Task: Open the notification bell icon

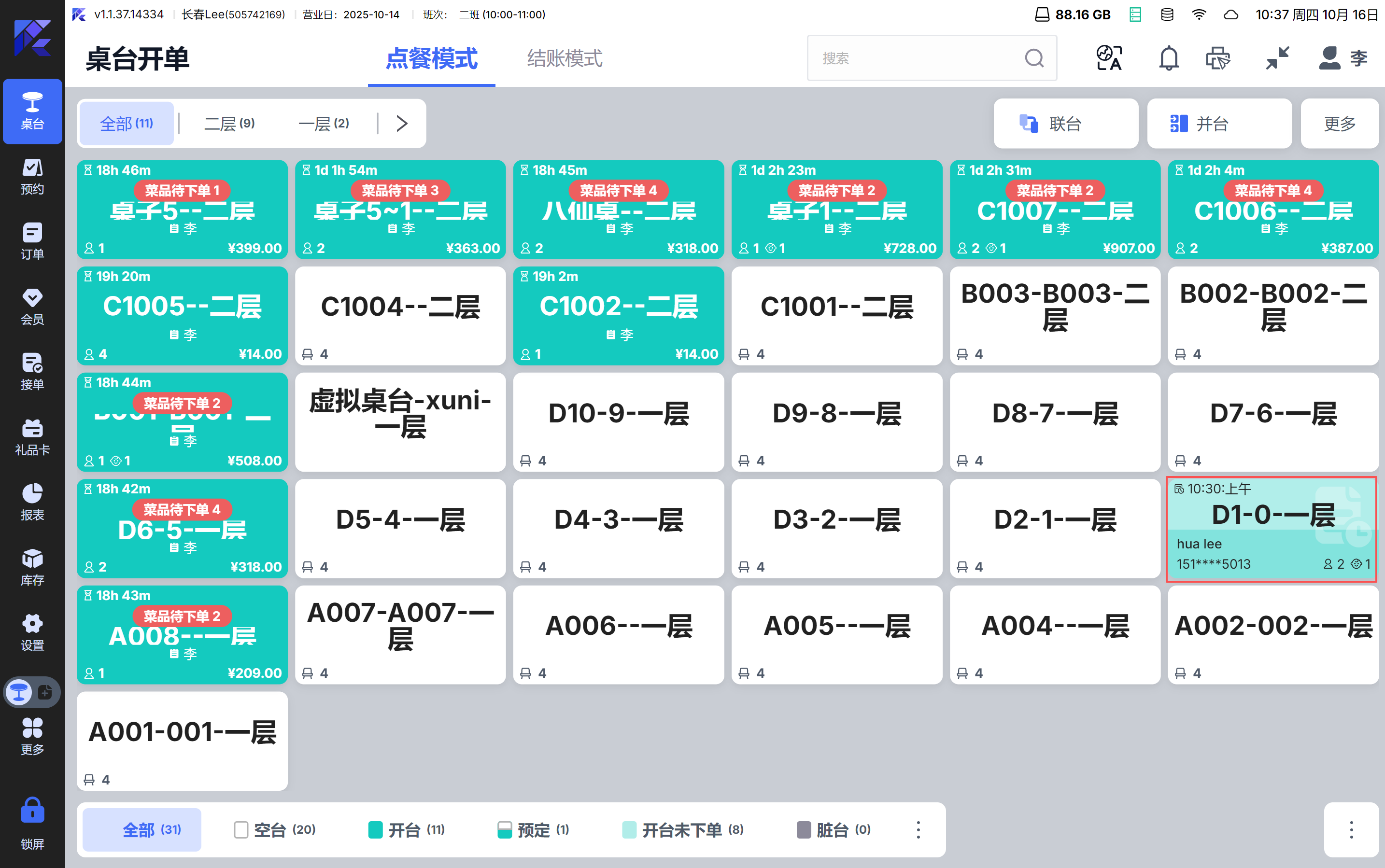Action: (1168, 58)
